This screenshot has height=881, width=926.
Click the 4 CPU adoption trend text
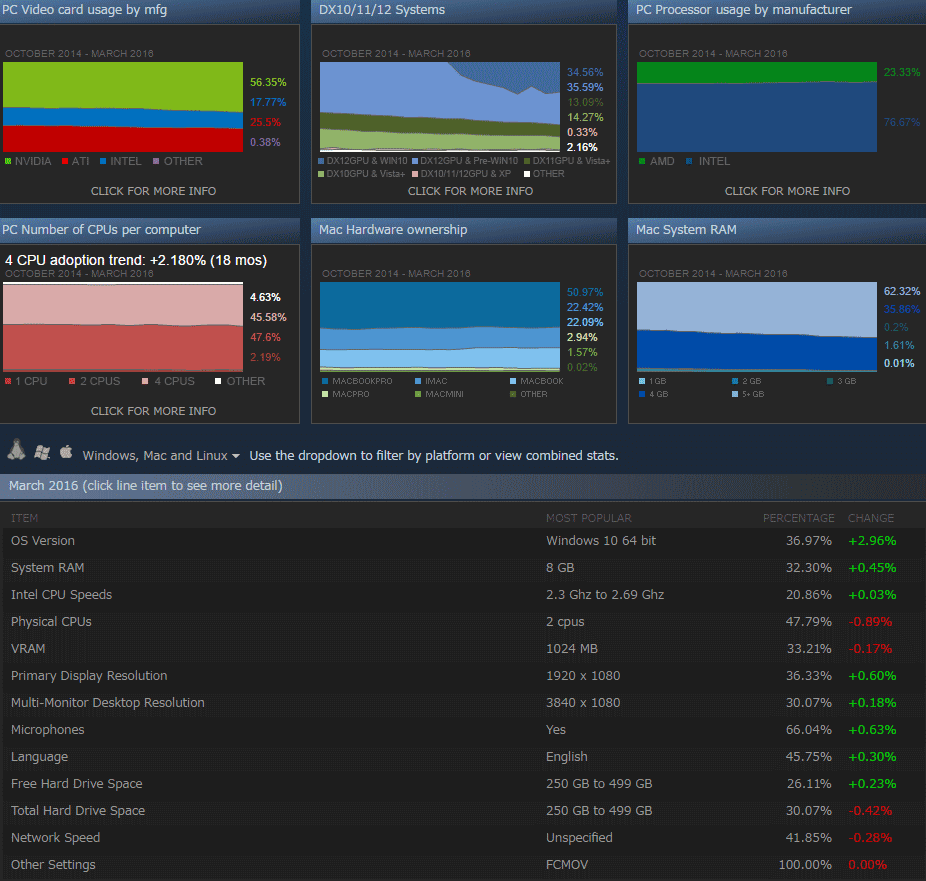click(x=136, y=260)
